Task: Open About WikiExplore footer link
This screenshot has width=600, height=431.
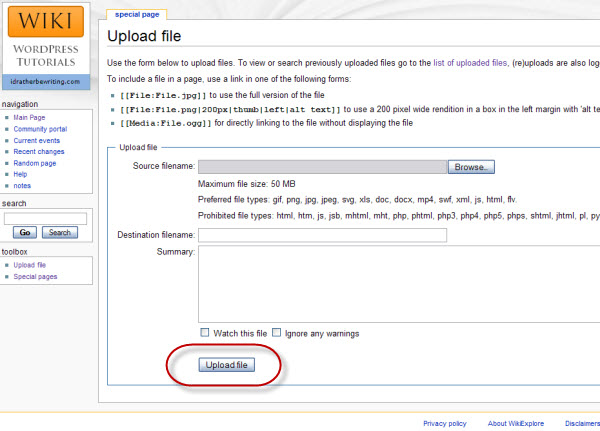Action: [x=515, y=423]
